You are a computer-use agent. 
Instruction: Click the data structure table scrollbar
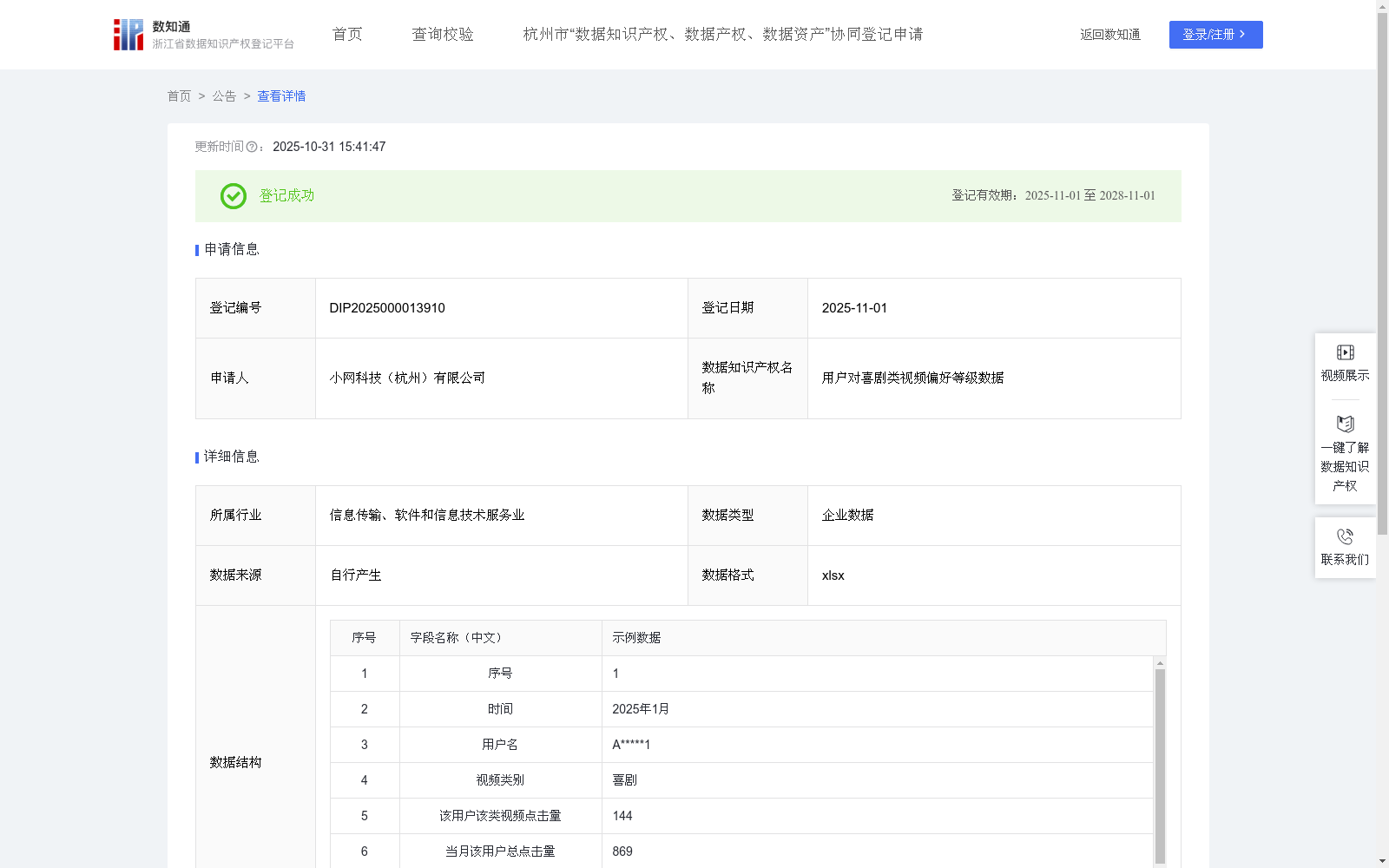point(1160,766)
